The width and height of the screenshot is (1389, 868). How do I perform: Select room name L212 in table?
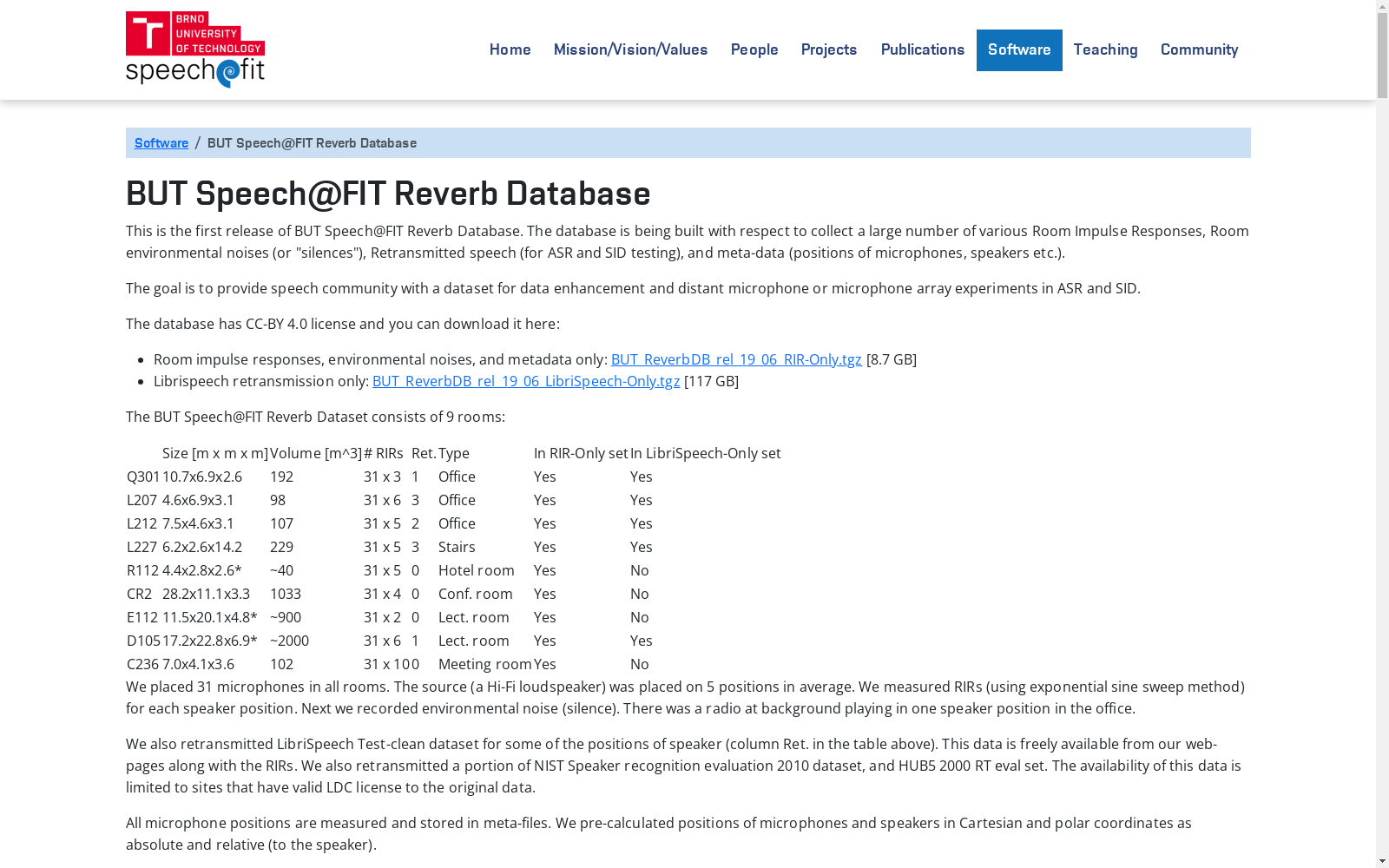coord(142,523)
